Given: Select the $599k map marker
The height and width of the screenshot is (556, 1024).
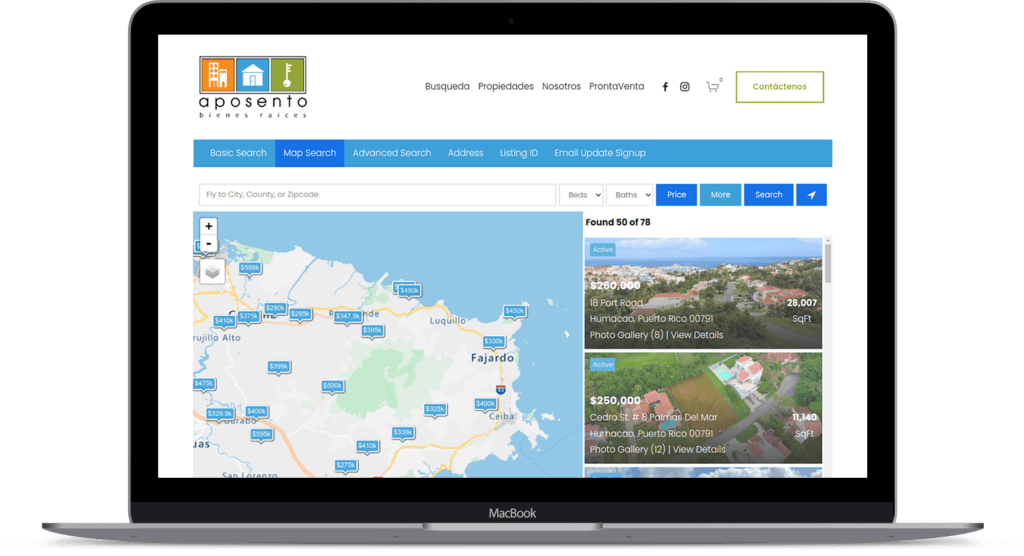Looking at the screenshot, I should pos(249,268).
